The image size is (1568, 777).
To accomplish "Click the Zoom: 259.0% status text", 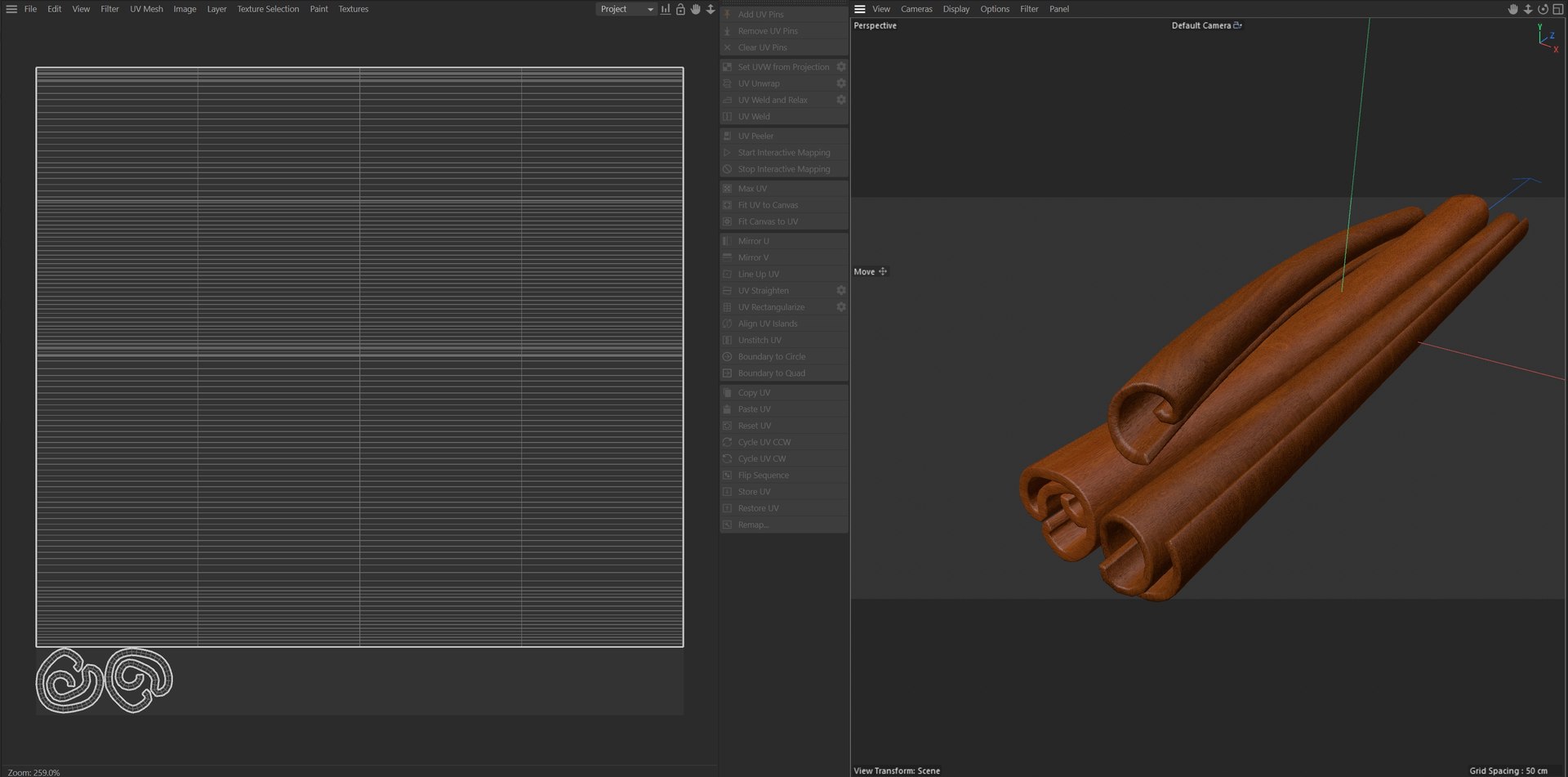I will point(33,772).
